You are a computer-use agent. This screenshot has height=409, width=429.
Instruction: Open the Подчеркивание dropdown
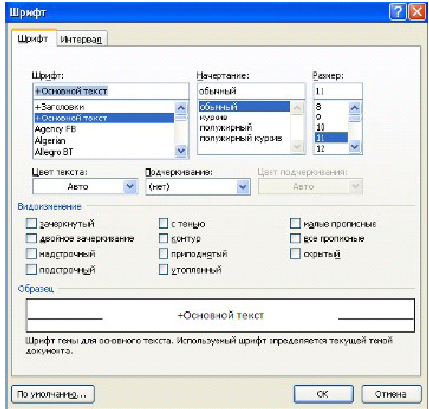243,187
